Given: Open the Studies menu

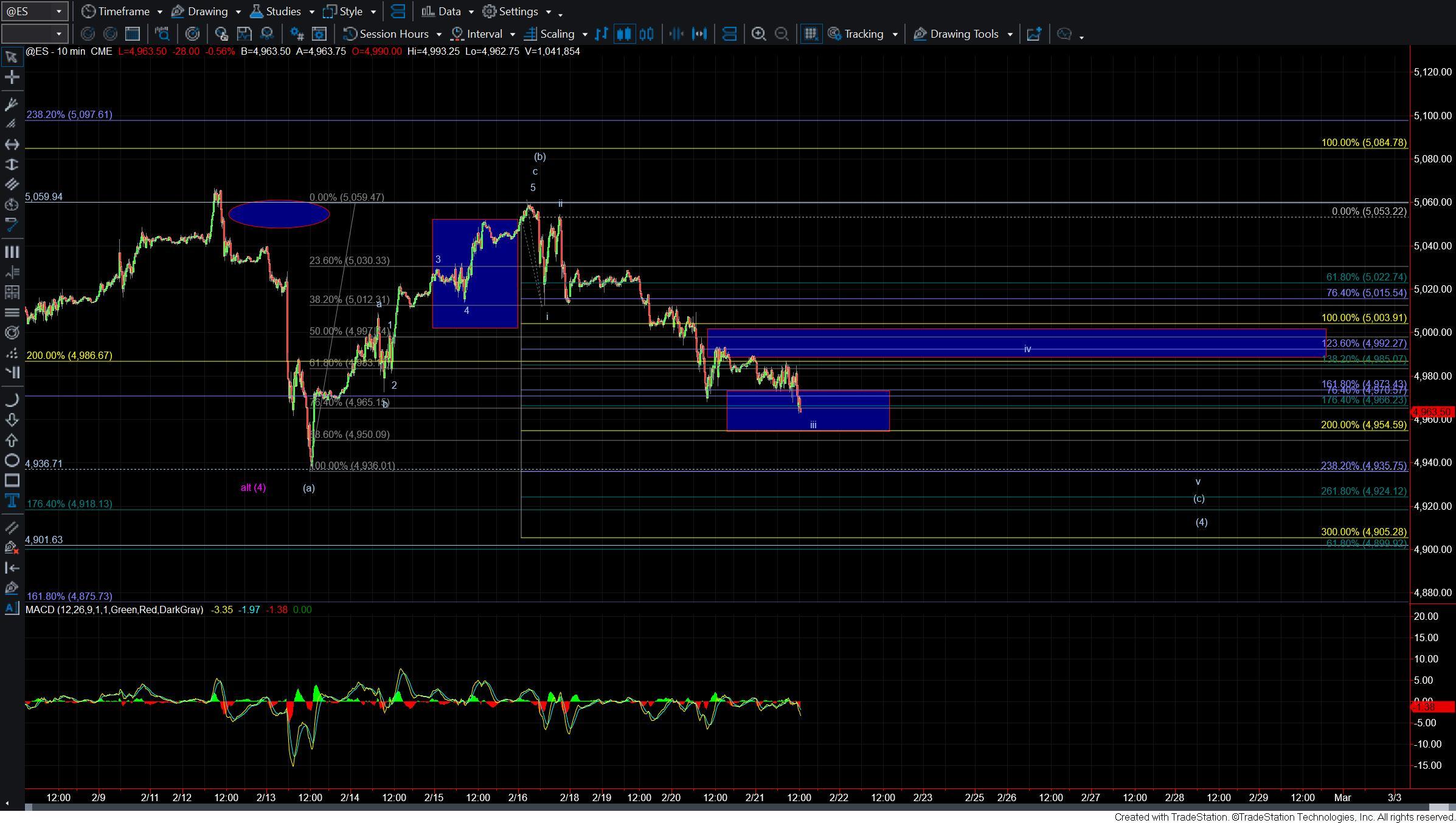Looking at the screenshot, I should 276,12.
